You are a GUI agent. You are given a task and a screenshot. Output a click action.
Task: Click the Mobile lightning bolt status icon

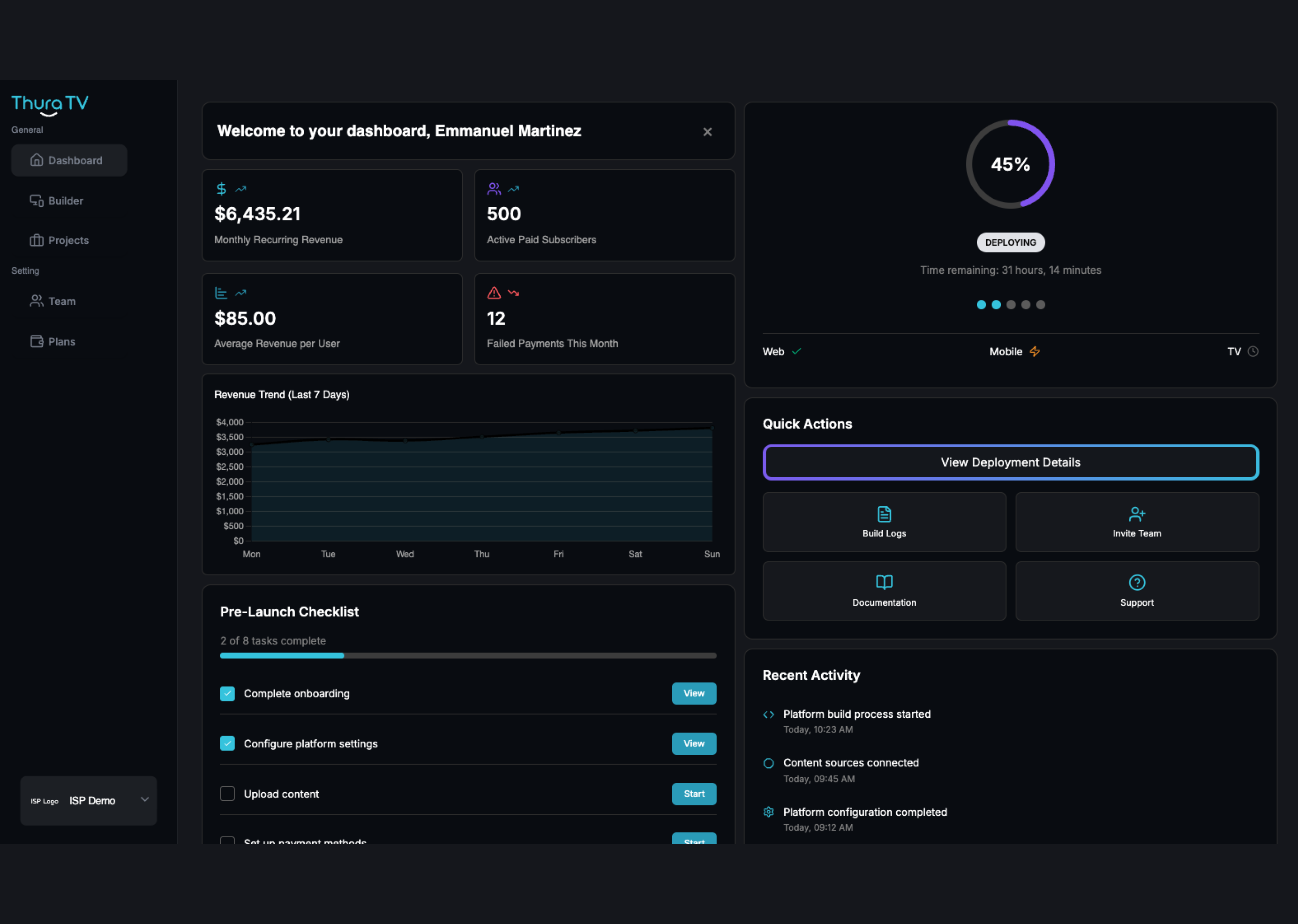(x=1035, y=352)
